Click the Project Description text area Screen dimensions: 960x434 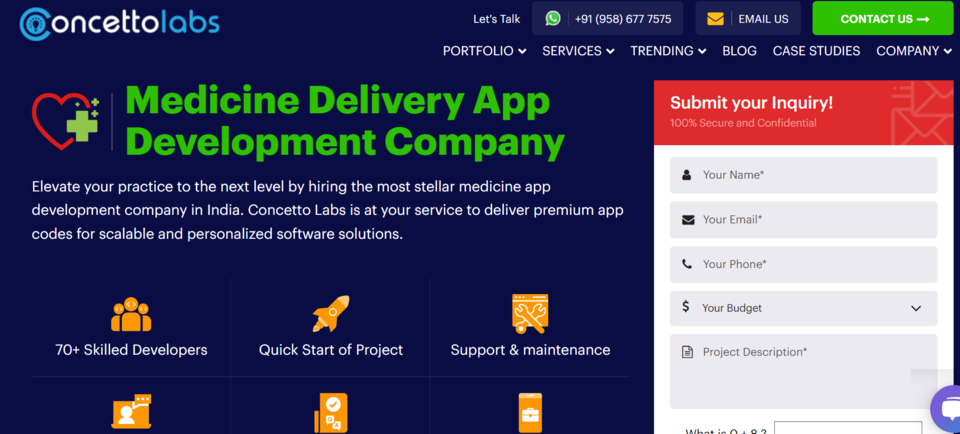[803, 371]
